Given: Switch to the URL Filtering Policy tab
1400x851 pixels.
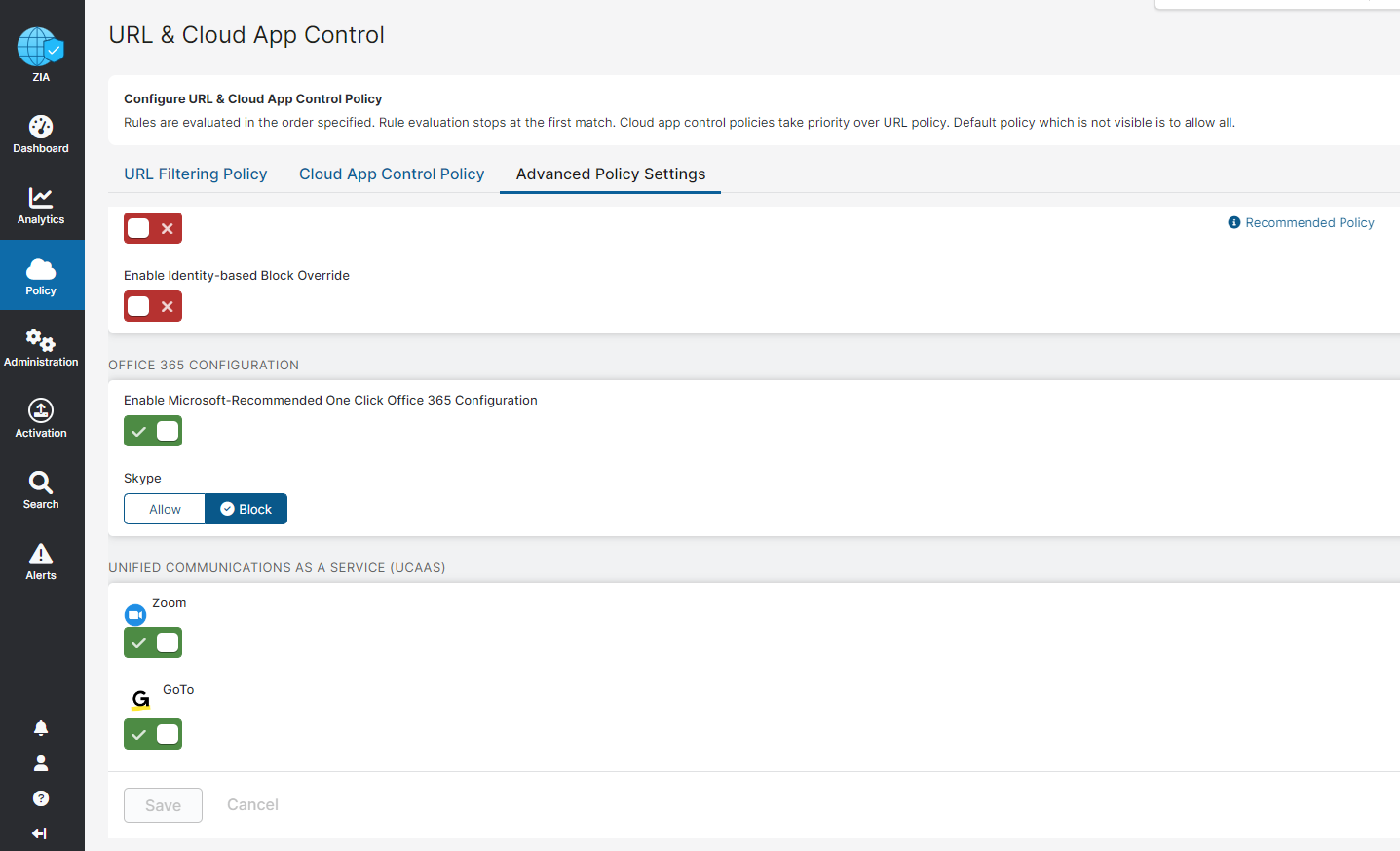Looking at the screenshot, I should pyautogui.click(x=195, y=174).
